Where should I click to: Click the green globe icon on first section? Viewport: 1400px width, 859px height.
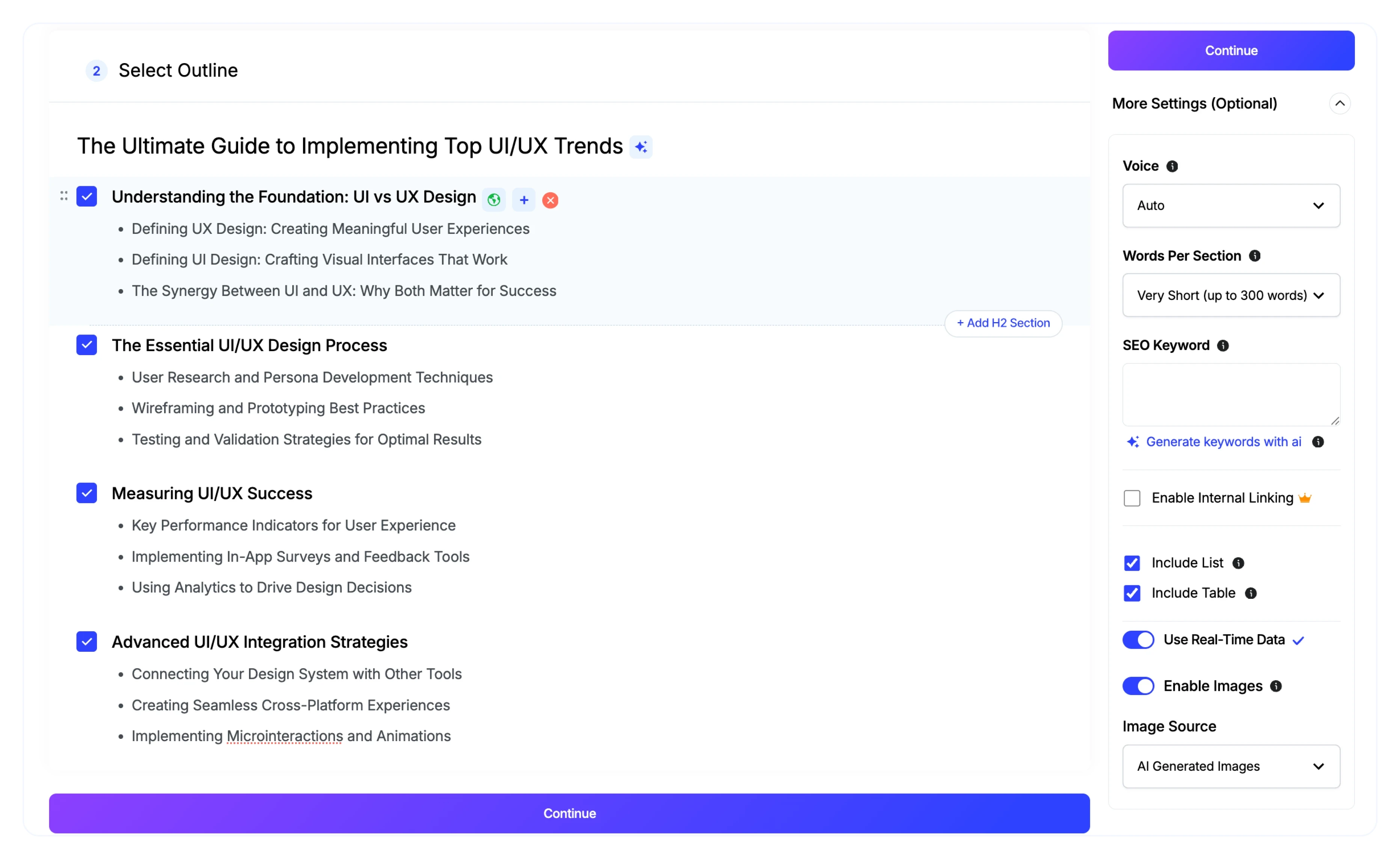point(494,200)
